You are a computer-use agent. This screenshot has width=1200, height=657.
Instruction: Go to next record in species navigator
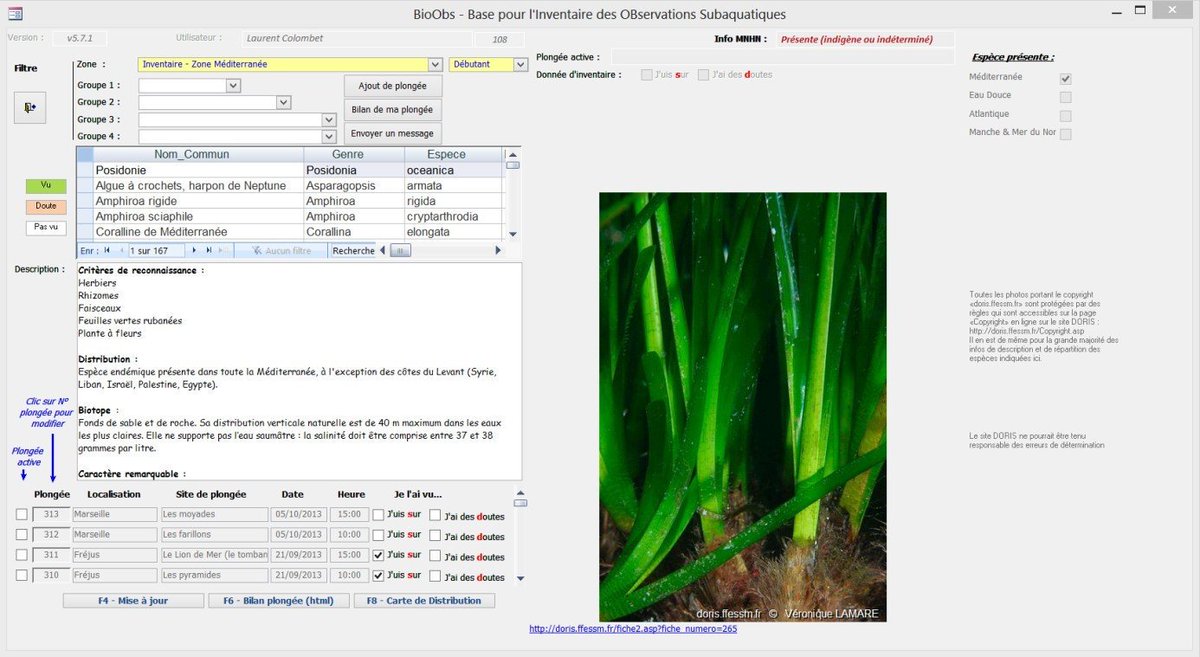coord(194,250)
